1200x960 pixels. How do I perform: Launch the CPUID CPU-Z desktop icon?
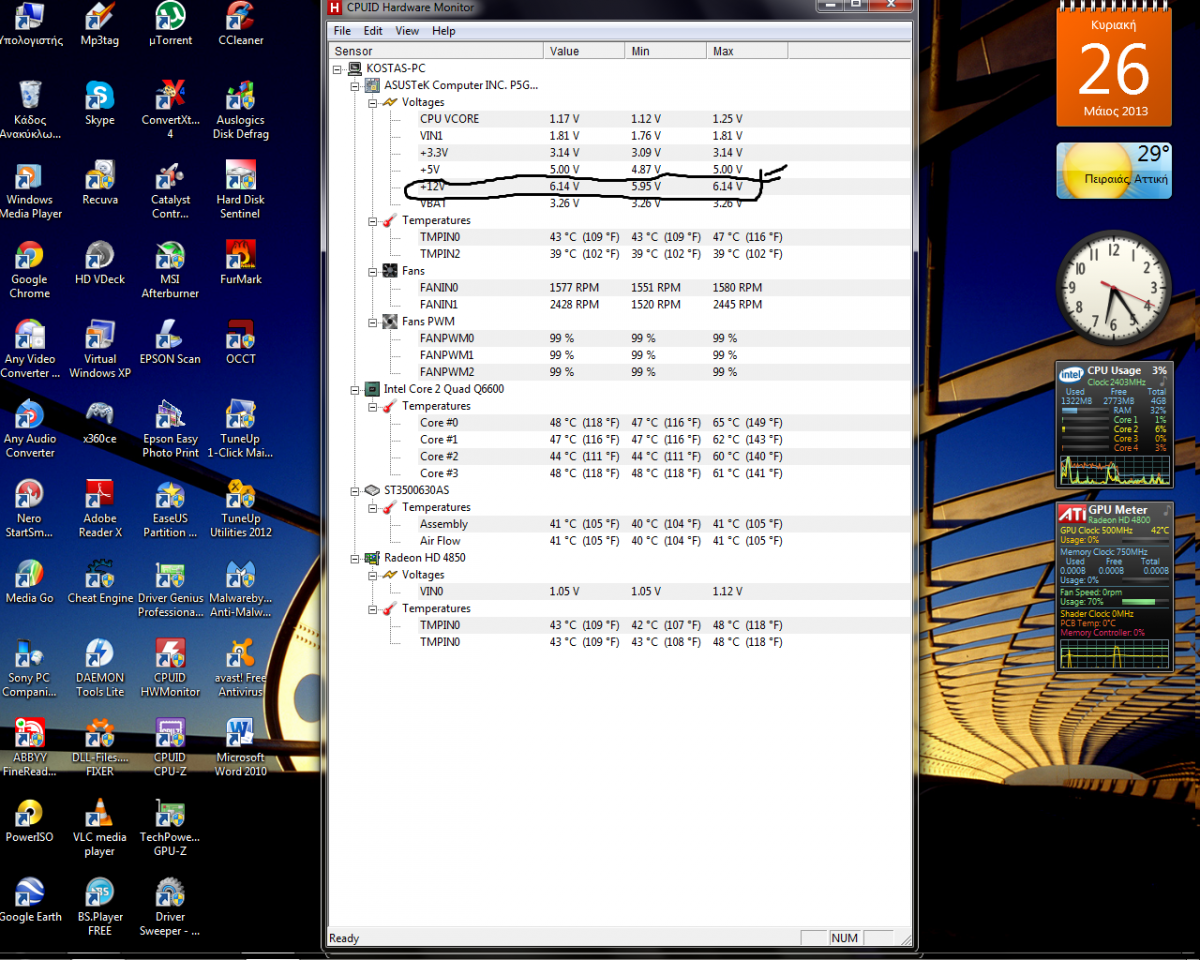pyautogui.click(x=170, y=747)
